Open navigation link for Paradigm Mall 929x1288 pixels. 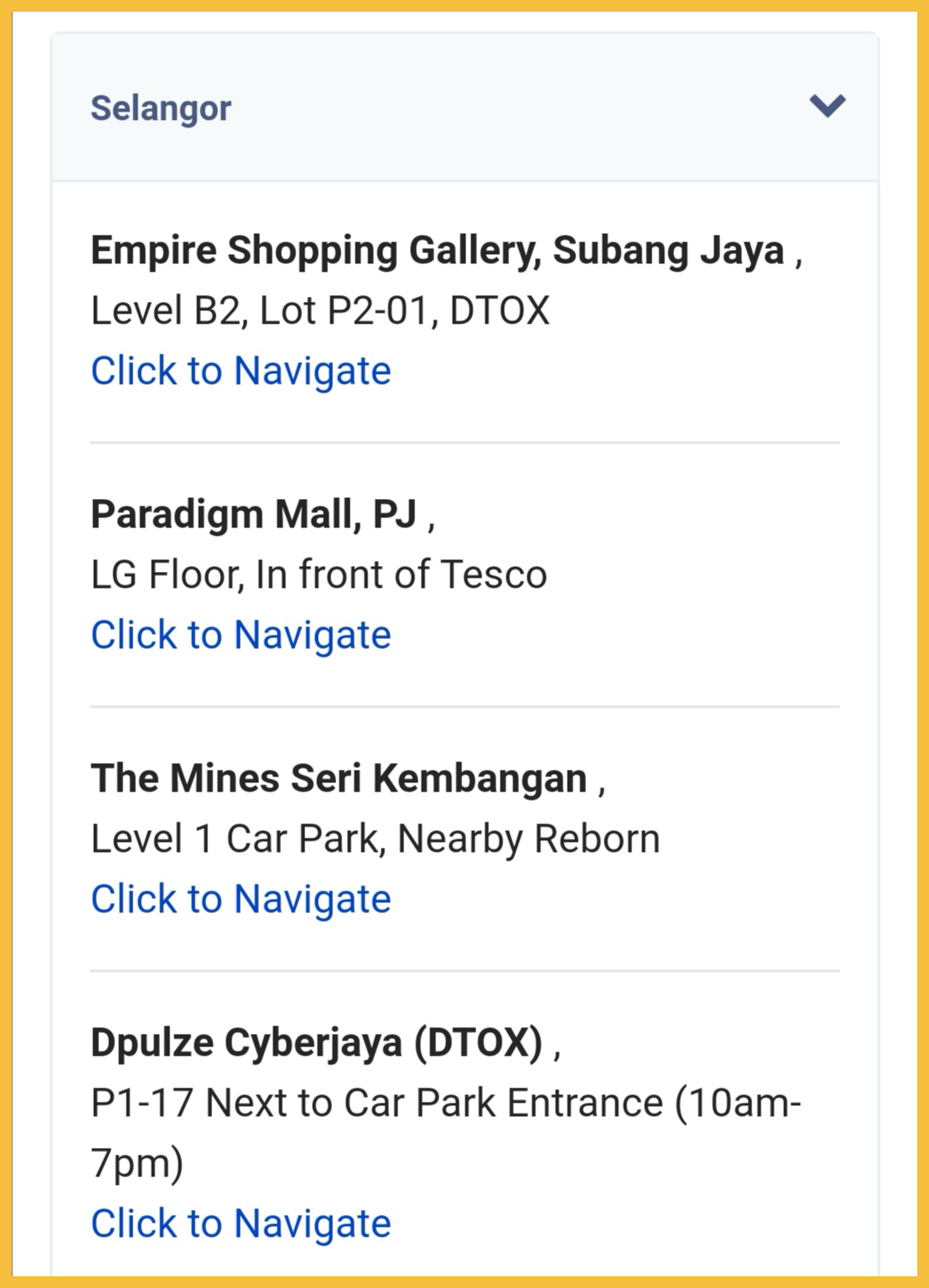click(x=241, y=635)
